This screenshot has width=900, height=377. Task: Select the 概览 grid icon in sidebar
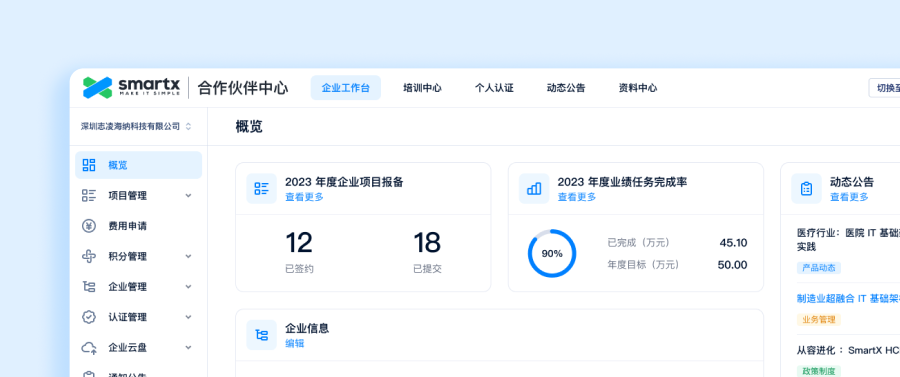(89, 165)
